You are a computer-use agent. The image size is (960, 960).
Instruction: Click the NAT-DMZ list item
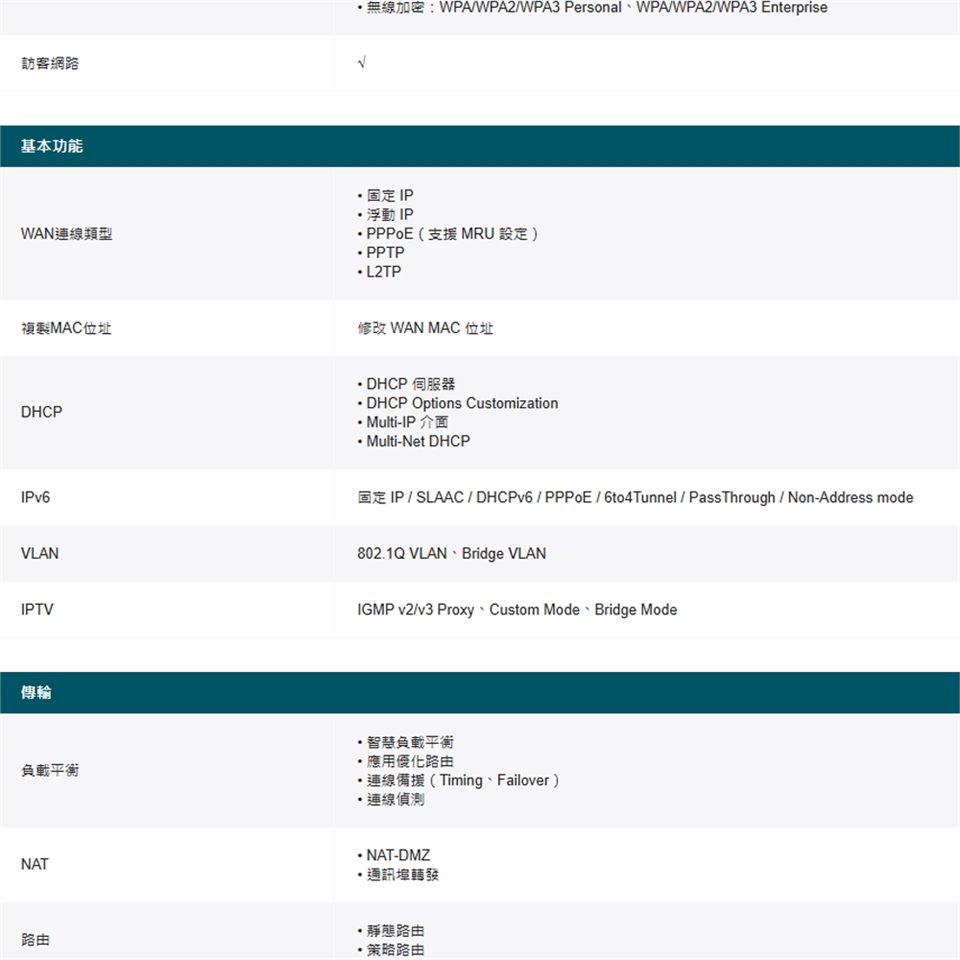pyautogui.click(x=397, y=856)
